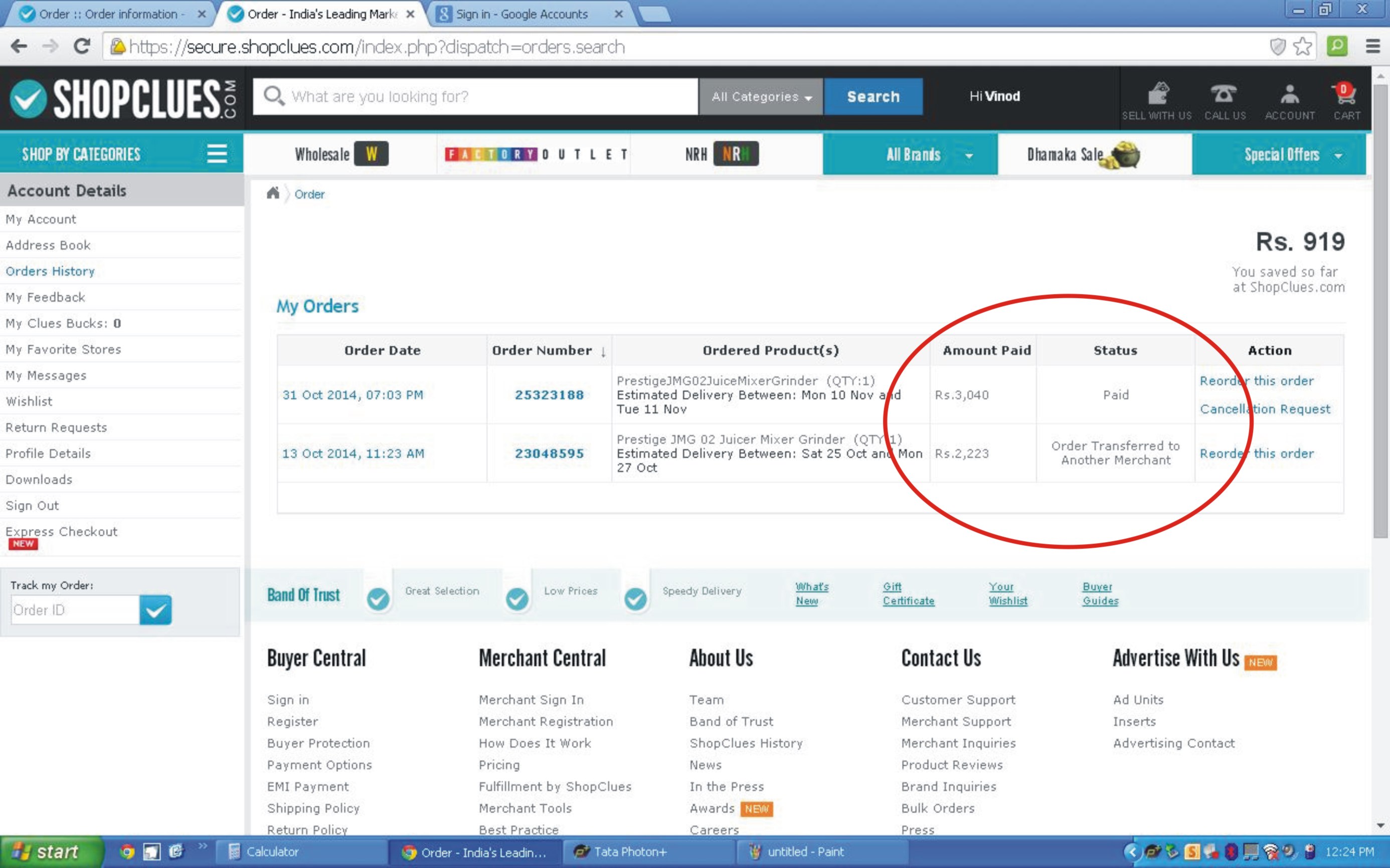Bookmark this page with the star icon
The height and width of the screenshot is (868, 1390).
pos(1303,47)
